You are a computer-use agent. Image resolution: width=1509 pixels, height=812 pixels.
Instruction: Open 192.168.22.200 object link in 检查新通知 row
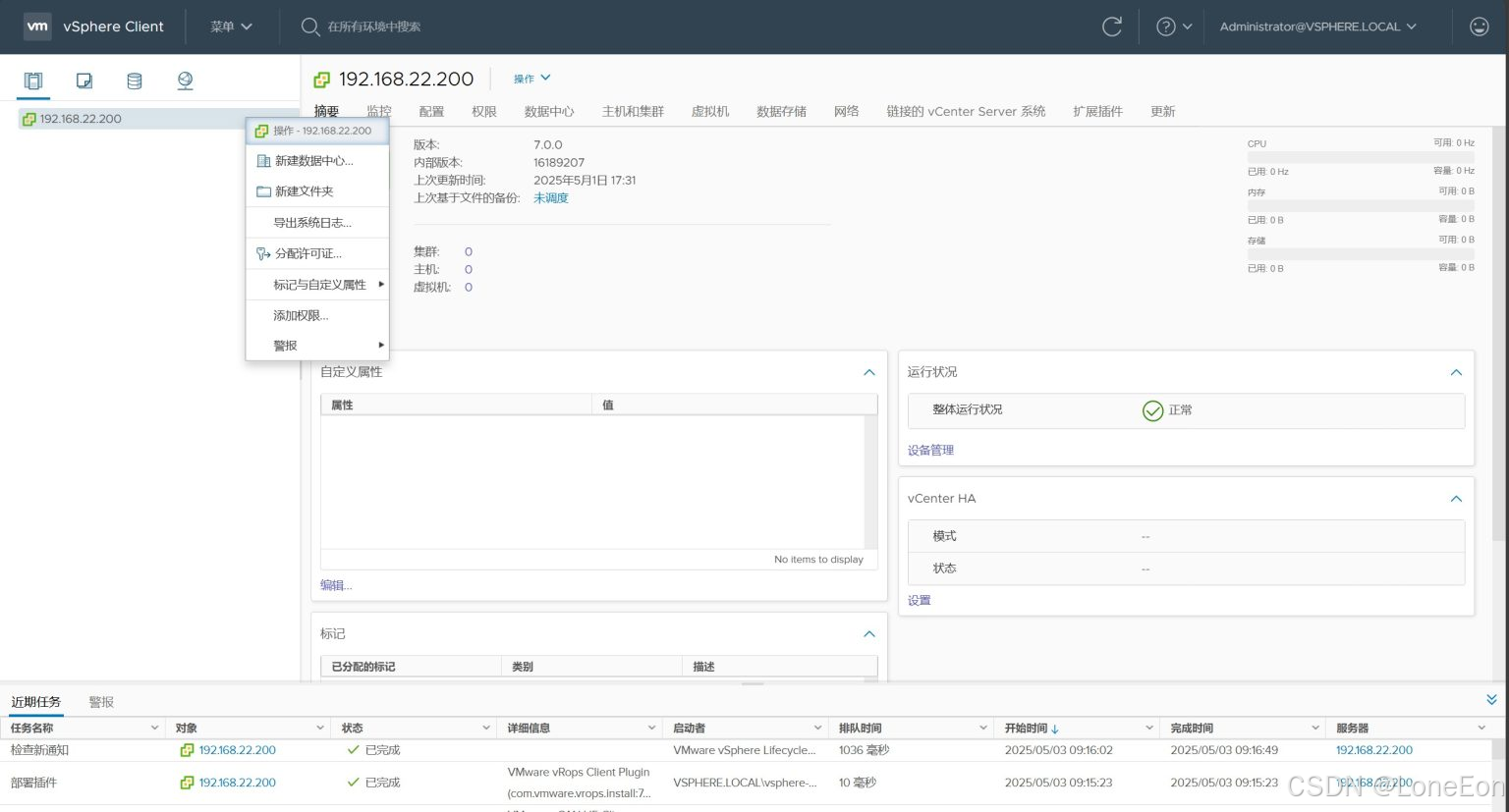point(238,750)
